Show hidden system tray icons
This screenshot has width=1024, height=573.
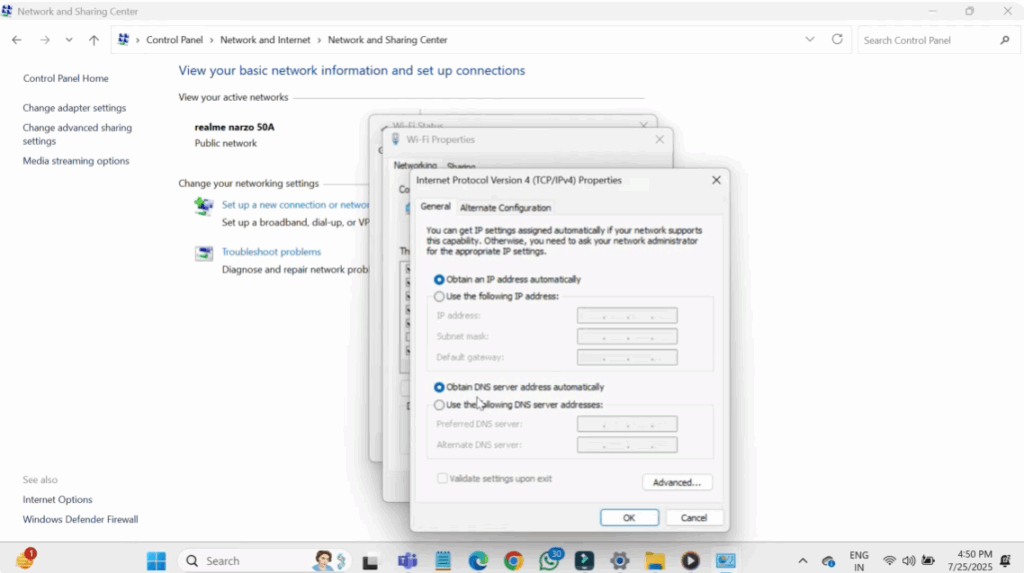[x=803, y=561]
